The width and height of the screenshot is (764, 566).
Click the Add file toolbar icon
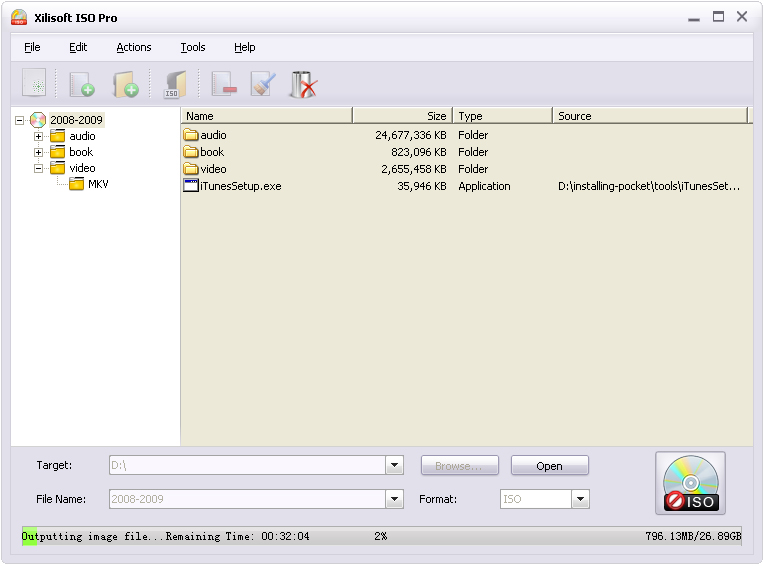(x=81, y=83)
